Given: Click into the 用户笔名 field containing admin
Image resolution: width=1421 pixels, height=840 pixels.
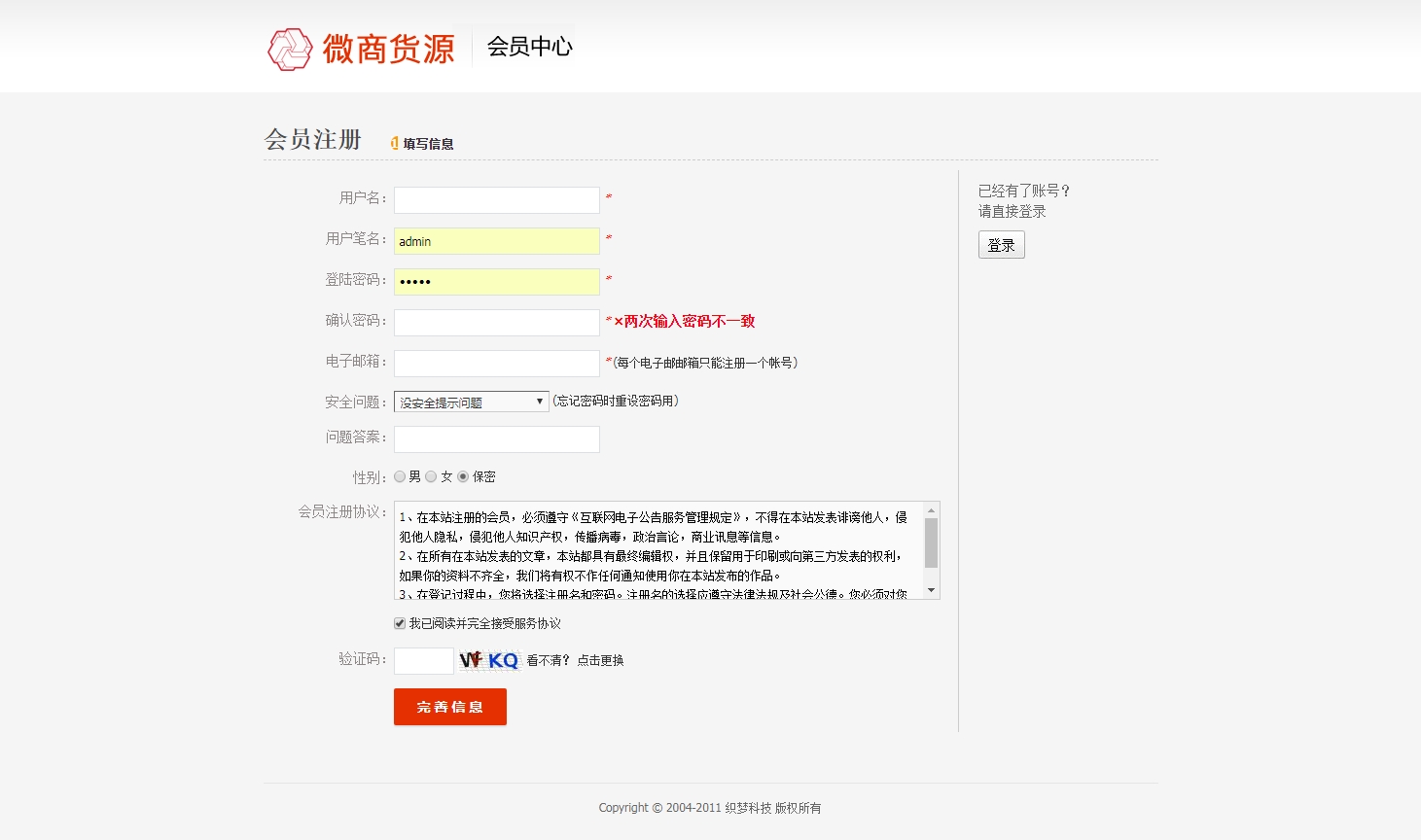Looking at the screenshot, I should coord(496,241).
